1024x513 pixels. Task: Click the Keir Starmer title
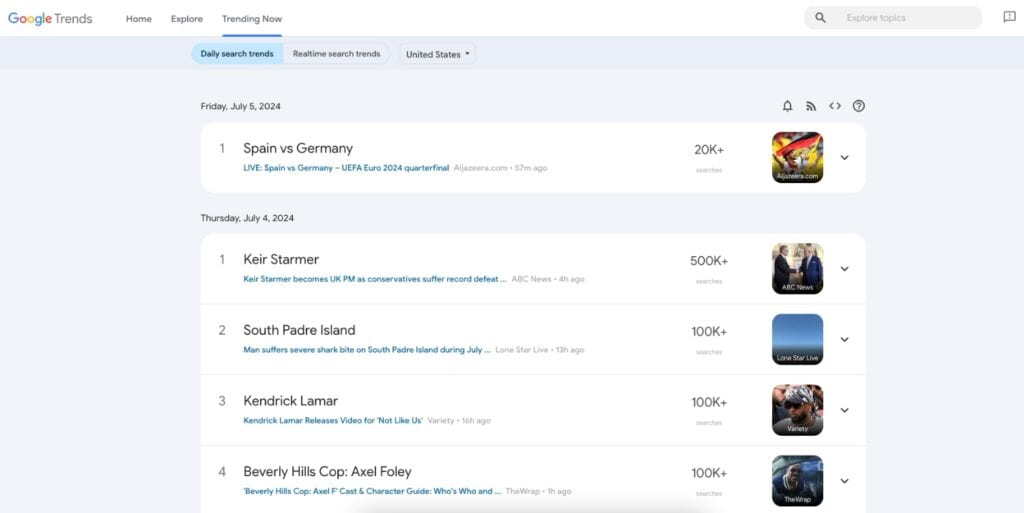click(281, 259)
